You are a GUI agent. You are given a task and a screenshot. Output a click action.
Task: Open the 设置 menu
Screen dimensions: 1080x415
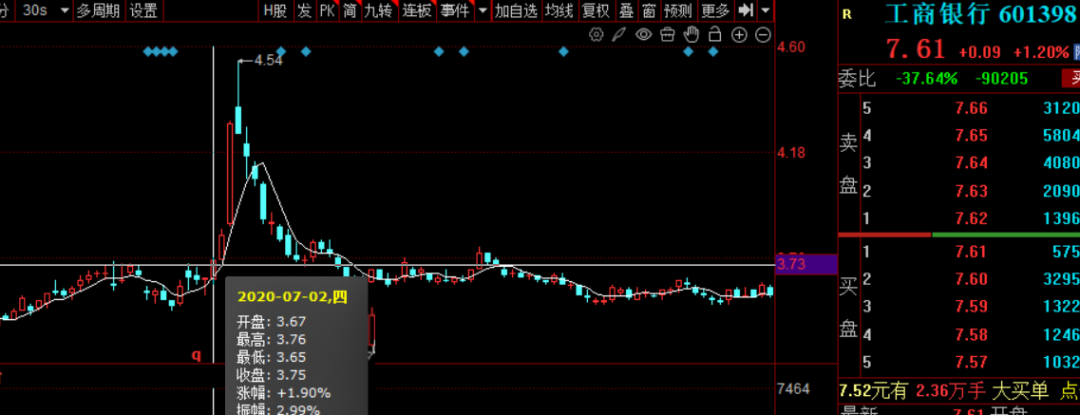[143, 10]
